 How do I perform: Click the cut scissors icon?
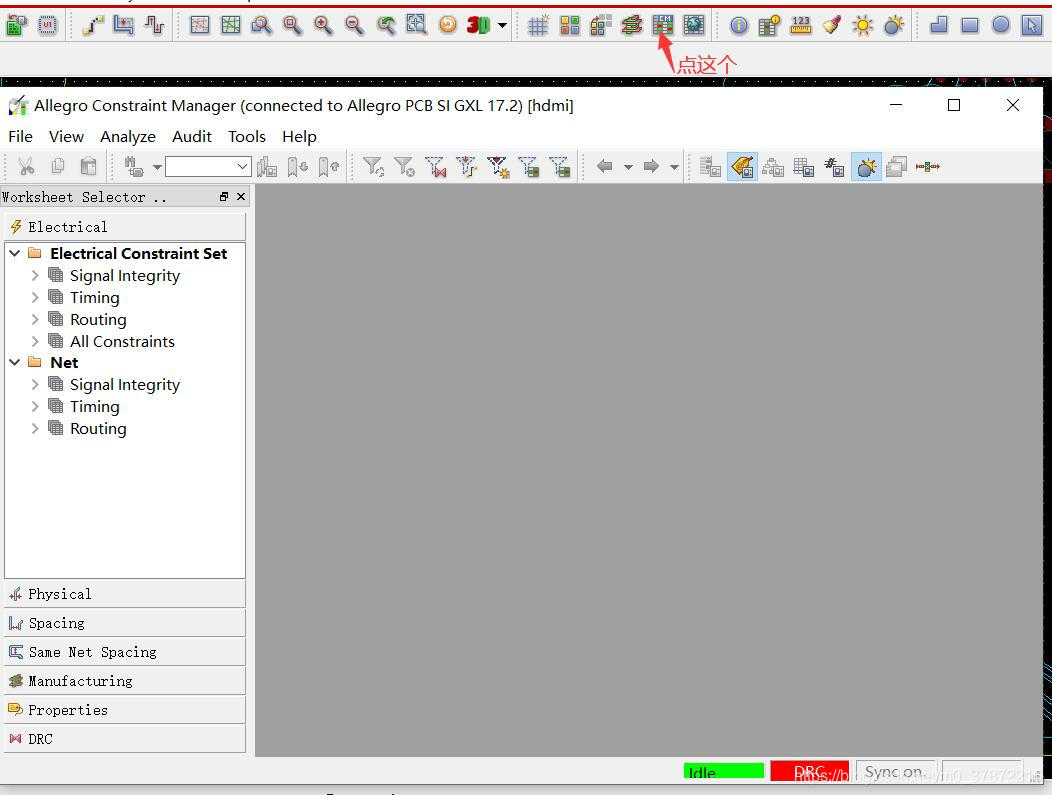(27, 167)
